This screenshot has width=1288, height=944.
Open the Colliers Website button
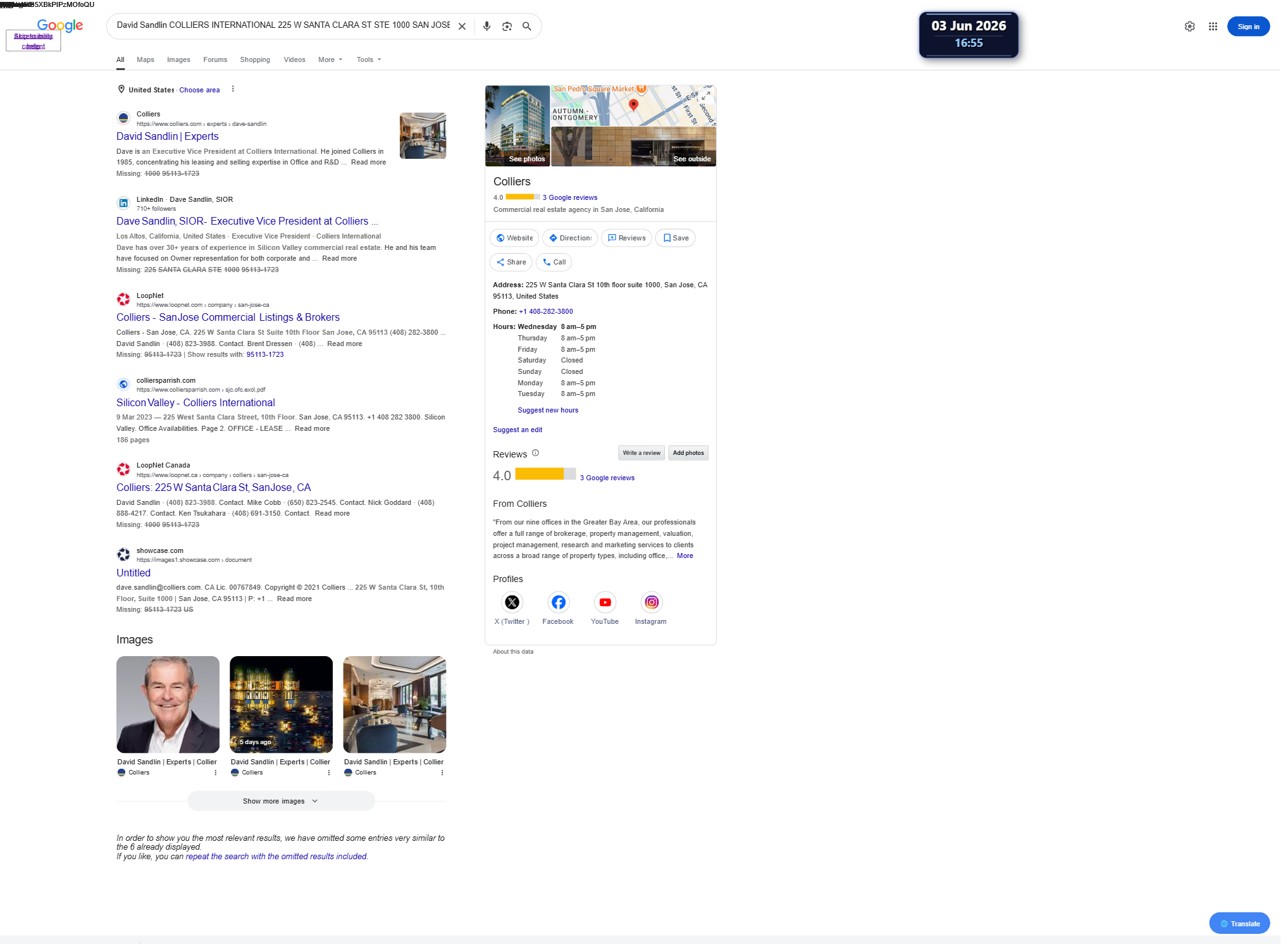tap(514, 238)
